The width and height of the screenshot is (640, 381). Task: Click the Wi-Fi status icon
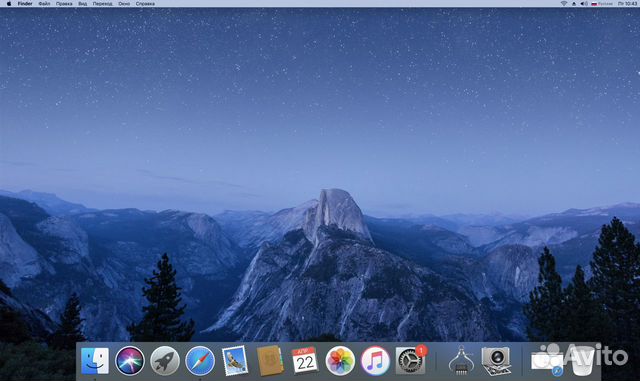[x=564, y=4]
